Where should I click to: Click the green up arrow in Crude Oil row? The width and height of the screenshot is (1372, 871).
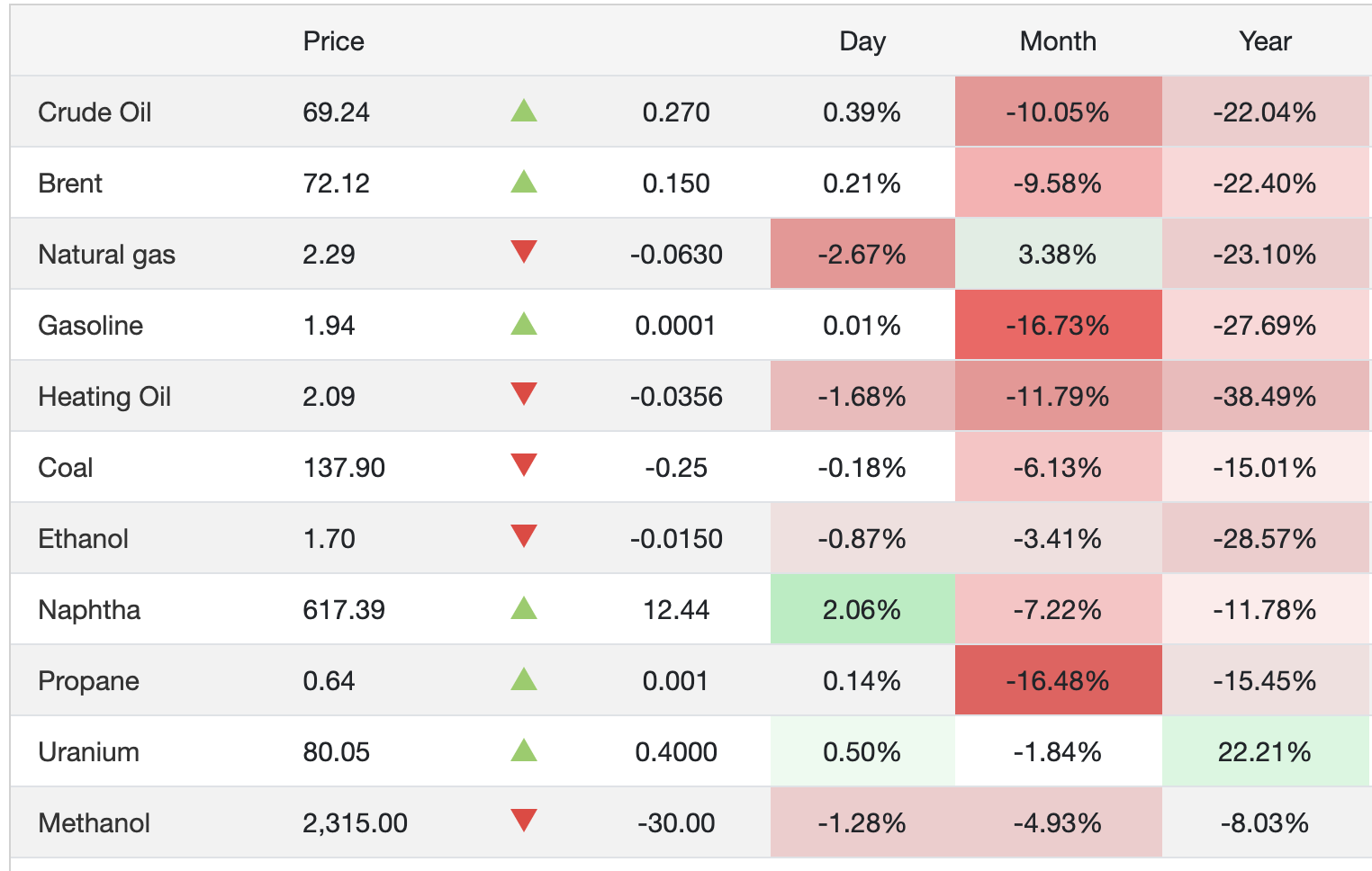(x=524, y=111)
